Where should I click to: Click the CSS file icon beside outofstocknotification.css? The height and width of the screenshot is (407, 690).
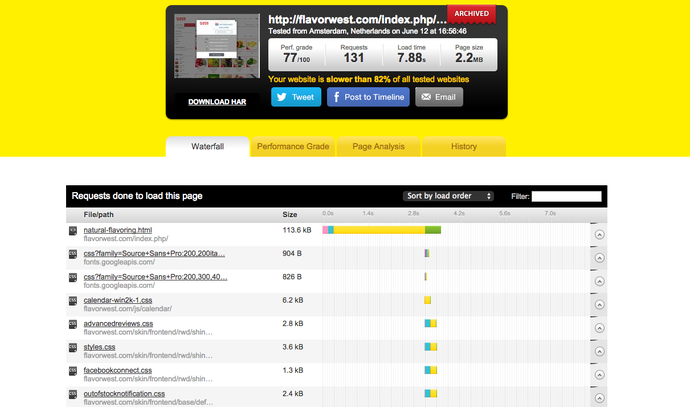tap(73, 394)
